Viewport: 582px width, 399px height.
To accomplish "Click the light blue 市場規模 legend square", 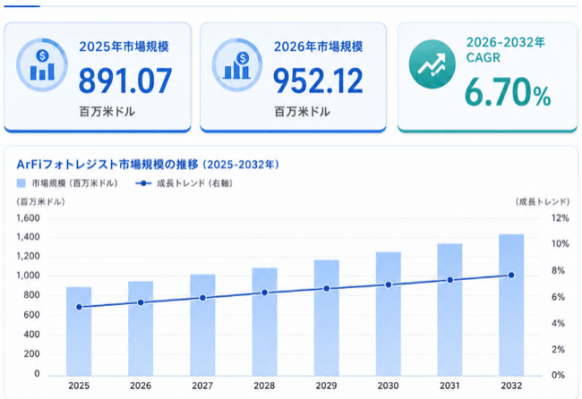I will pos(22,183).
